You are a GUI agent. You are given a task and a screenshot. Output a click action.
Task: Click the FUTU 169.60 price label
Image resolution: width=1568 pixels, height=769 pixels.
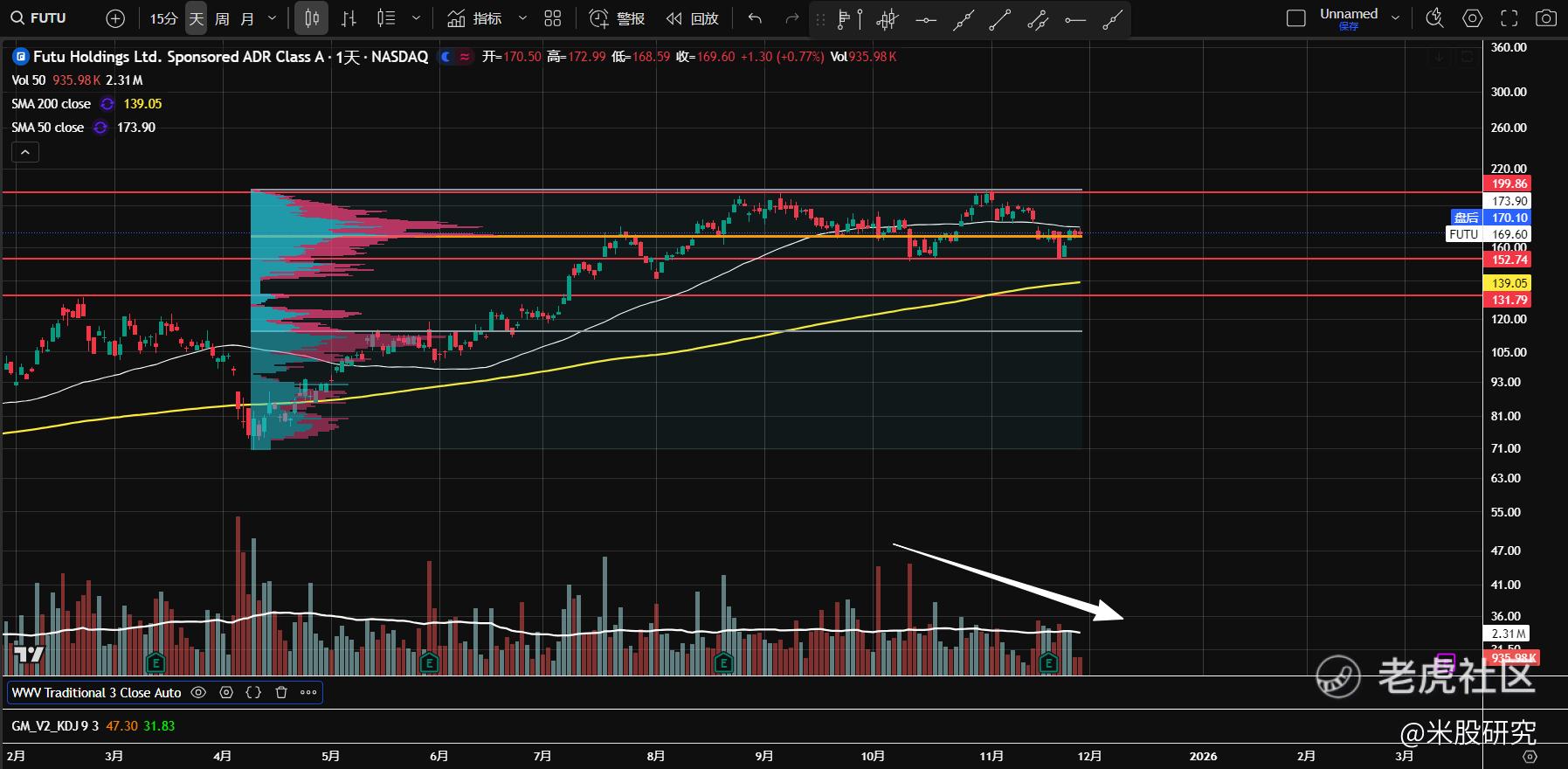1489,234
